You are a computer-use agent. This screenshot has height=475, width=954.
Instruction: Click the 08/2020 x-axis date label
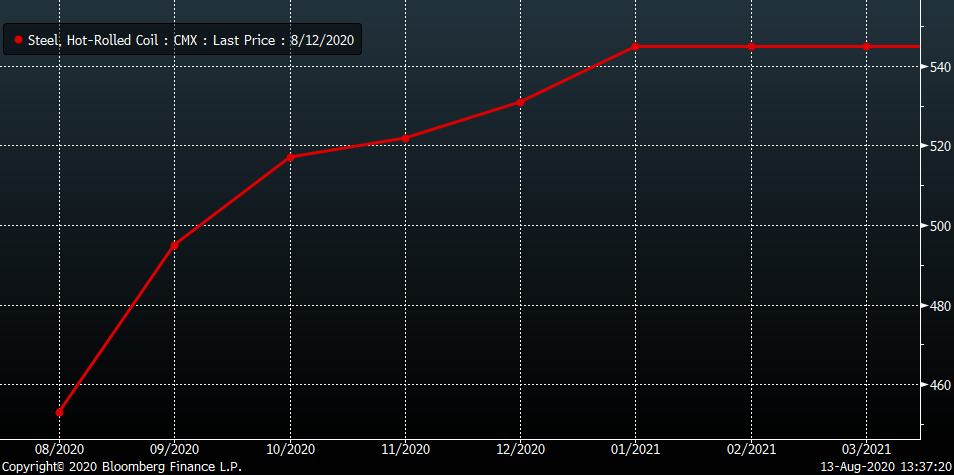pyautogui.click(x=60, y=449)
